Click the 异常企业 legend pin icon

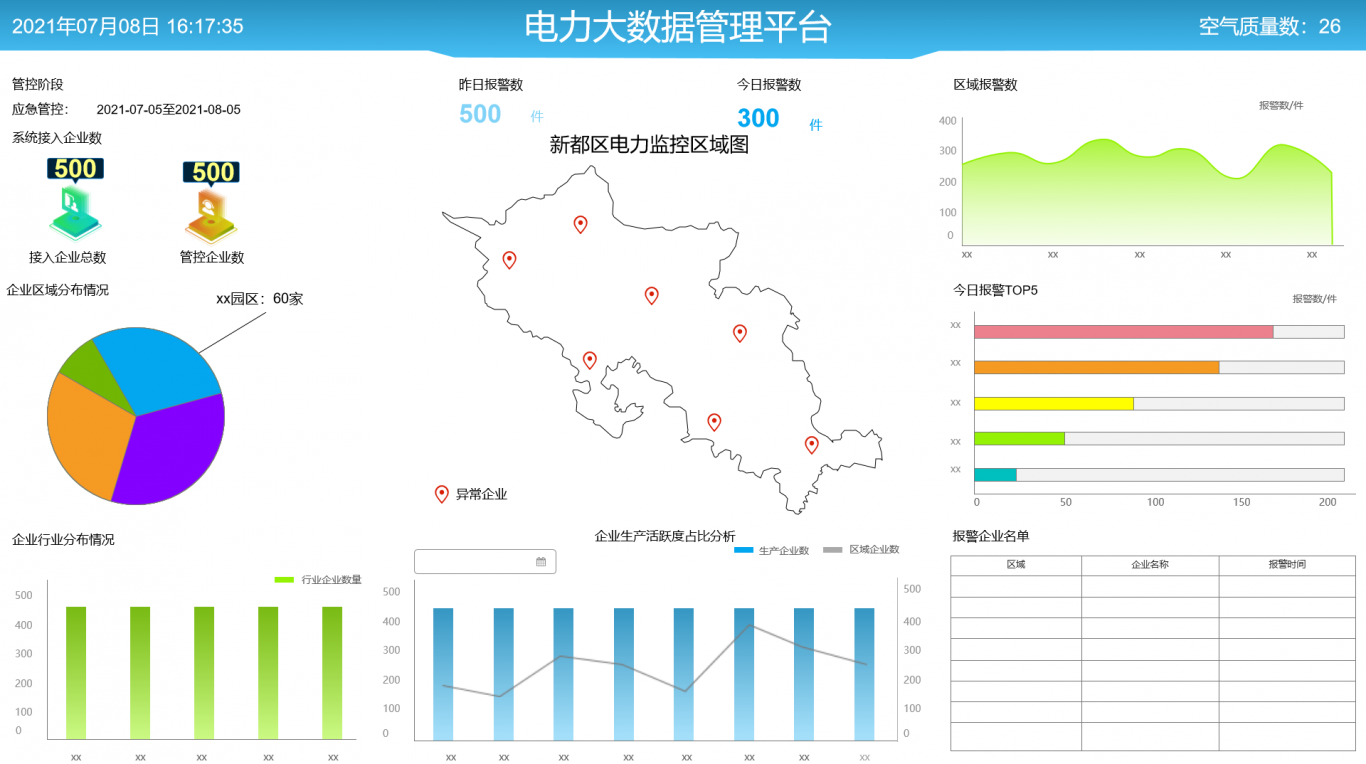click(442, 494)
